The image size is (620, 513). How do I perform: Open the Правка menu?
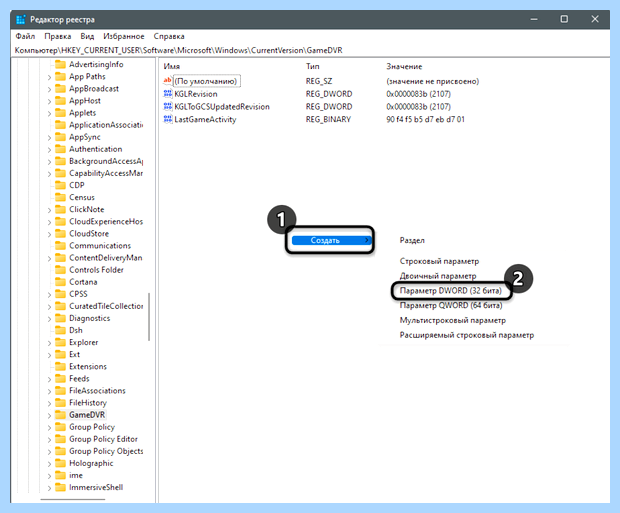click(58, 36)
